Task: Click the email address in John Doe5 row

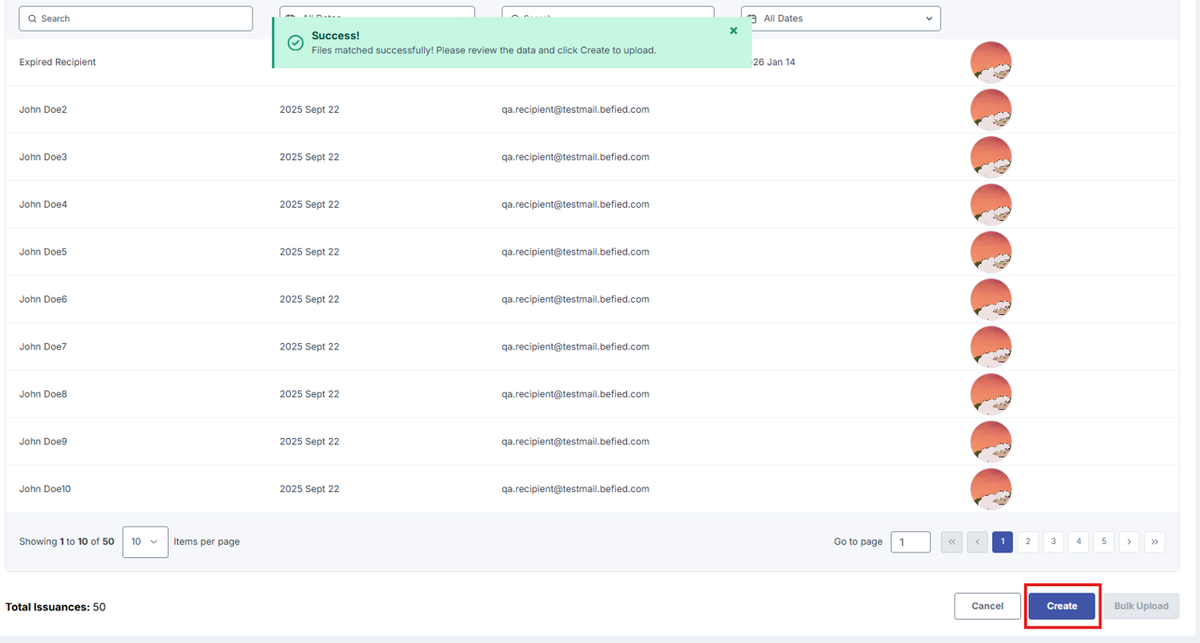Action: coord(576,252)
